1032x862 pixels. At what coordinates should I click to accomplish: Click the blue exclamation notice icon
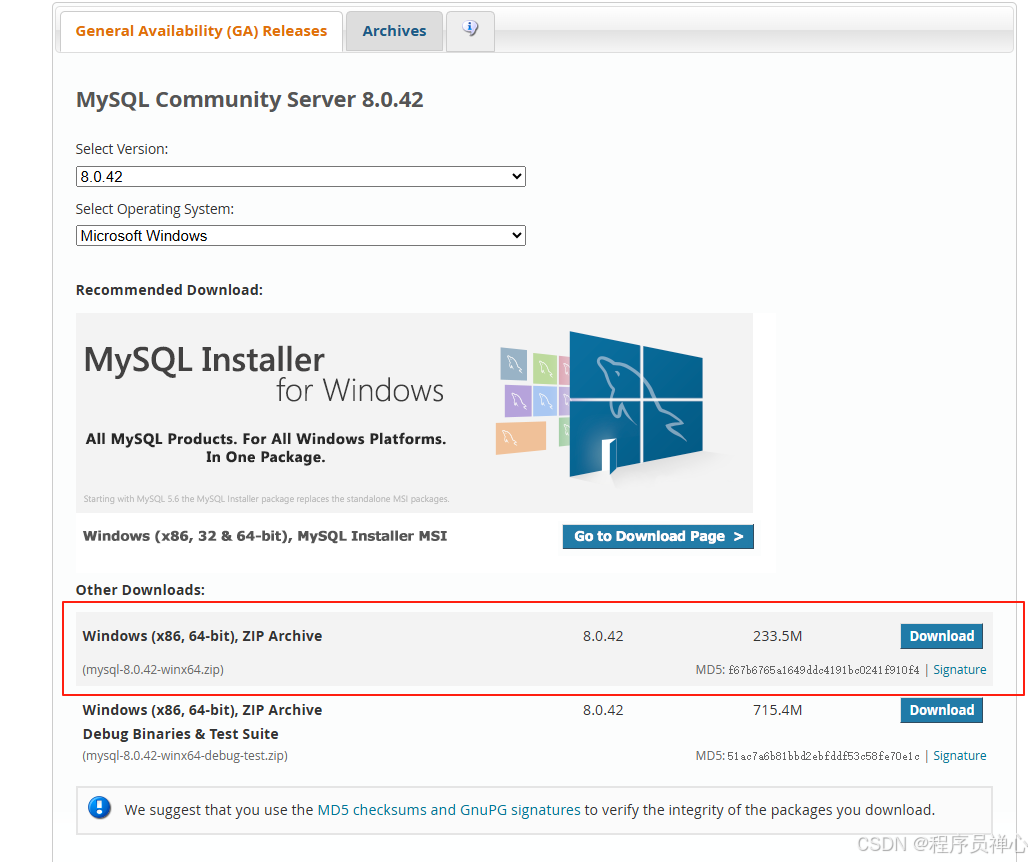pos(99,808)
